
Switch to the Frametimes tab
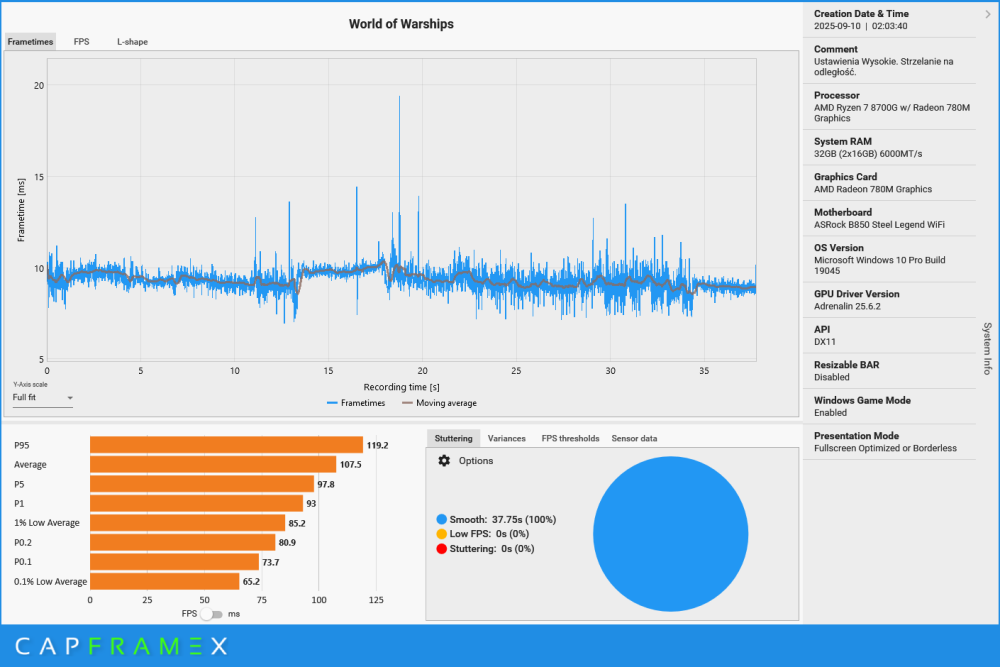click(30, 41)
